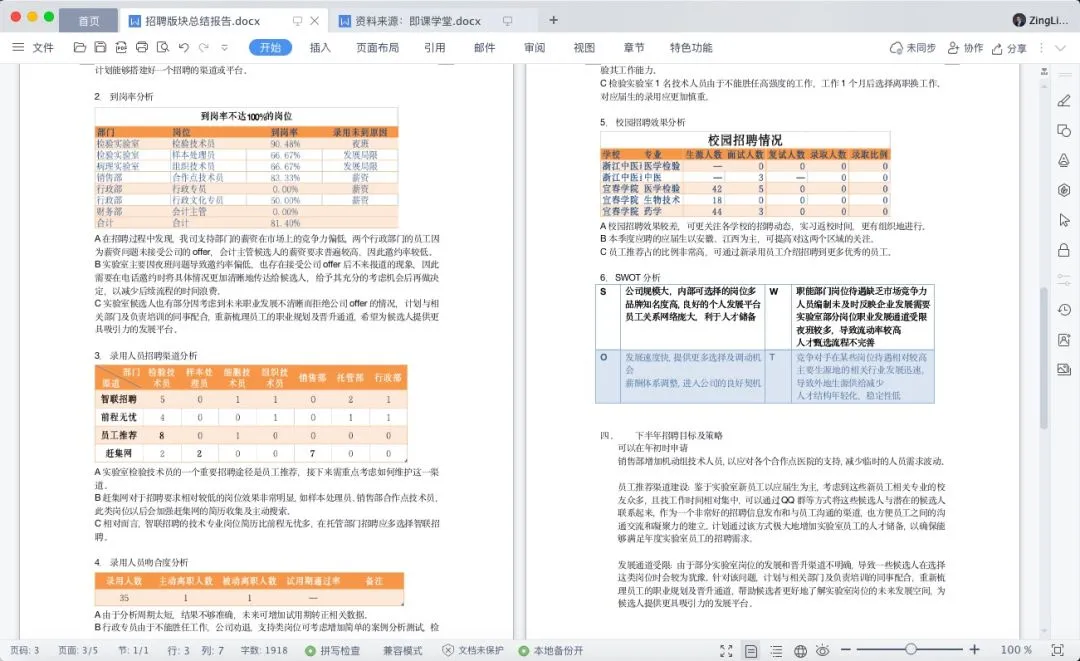Click the 页面: 3/5 page indicator

78,650
